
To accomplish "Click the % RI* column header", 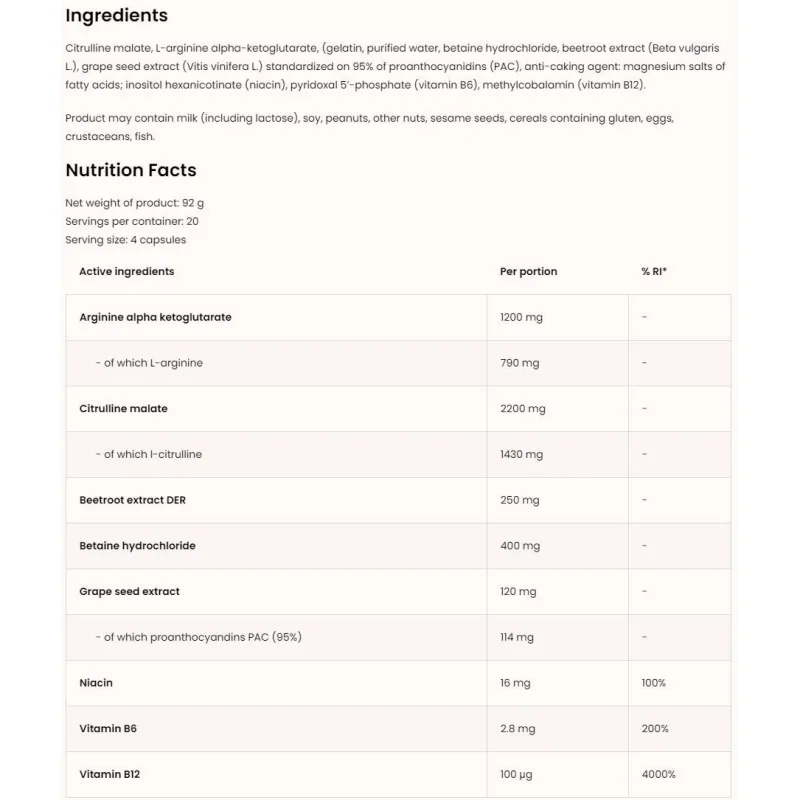I will [x=654, y=271].
